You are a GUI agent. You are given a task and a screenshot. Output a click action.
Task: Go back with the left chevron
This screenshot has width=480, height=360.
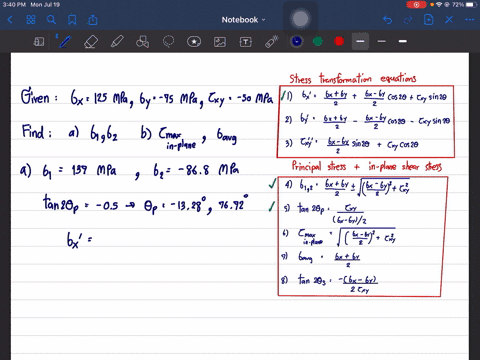tap(10, 20)
